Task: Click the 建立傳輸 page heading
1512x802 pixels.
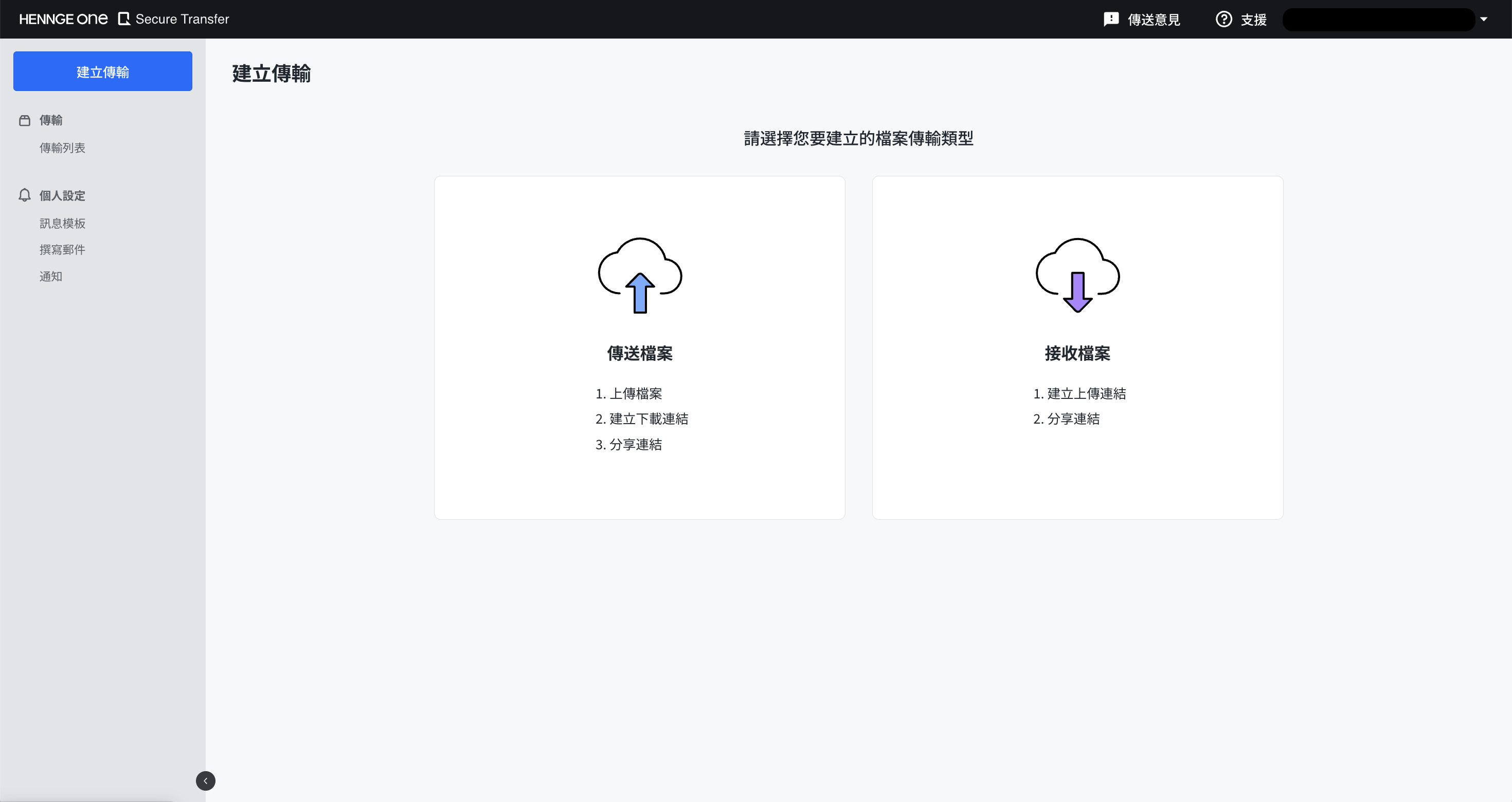Action: pyautogui.click(x=271, y=74)
